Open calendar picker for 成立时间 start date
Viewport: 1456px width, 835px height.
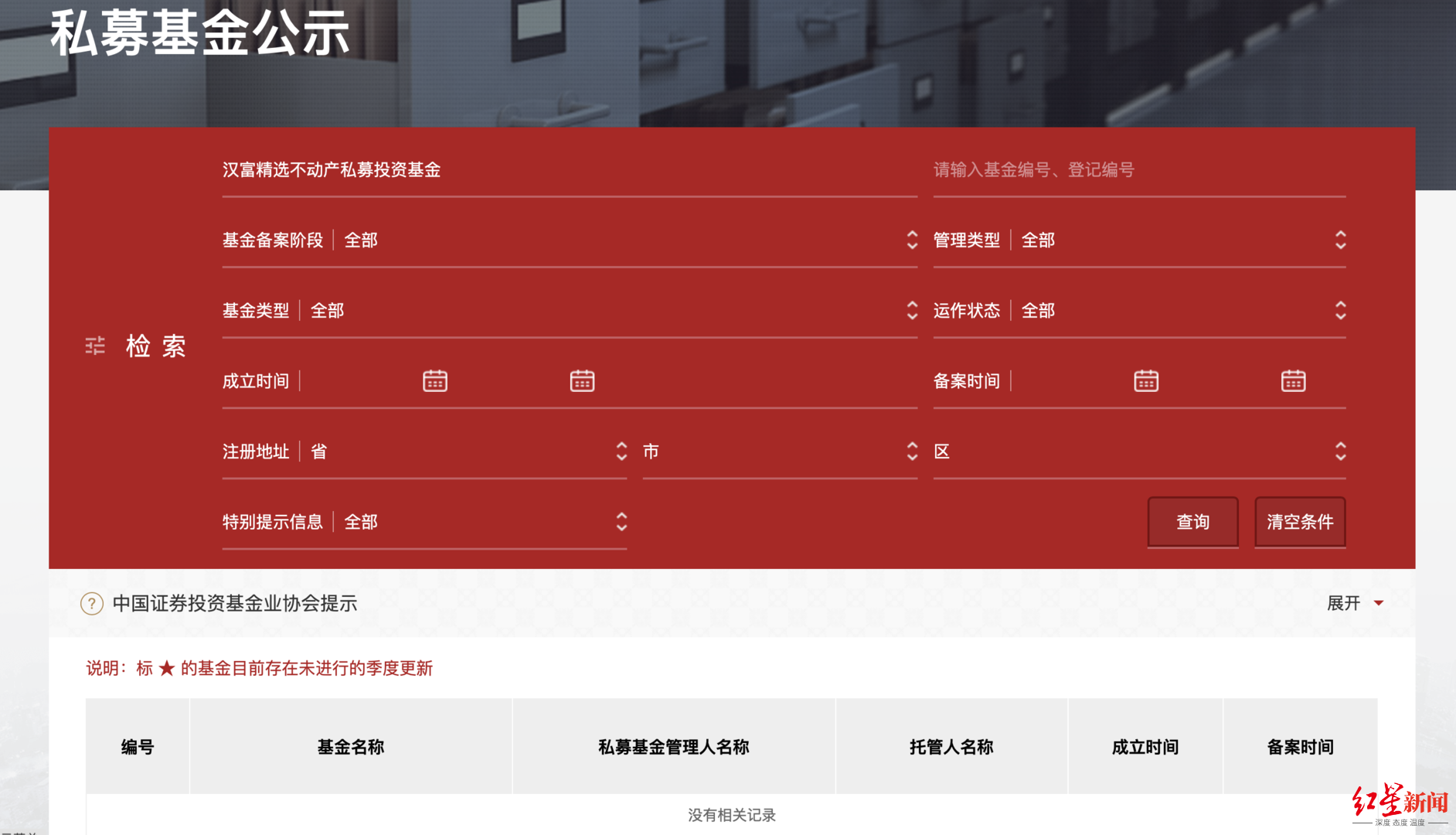click(435, 380)
